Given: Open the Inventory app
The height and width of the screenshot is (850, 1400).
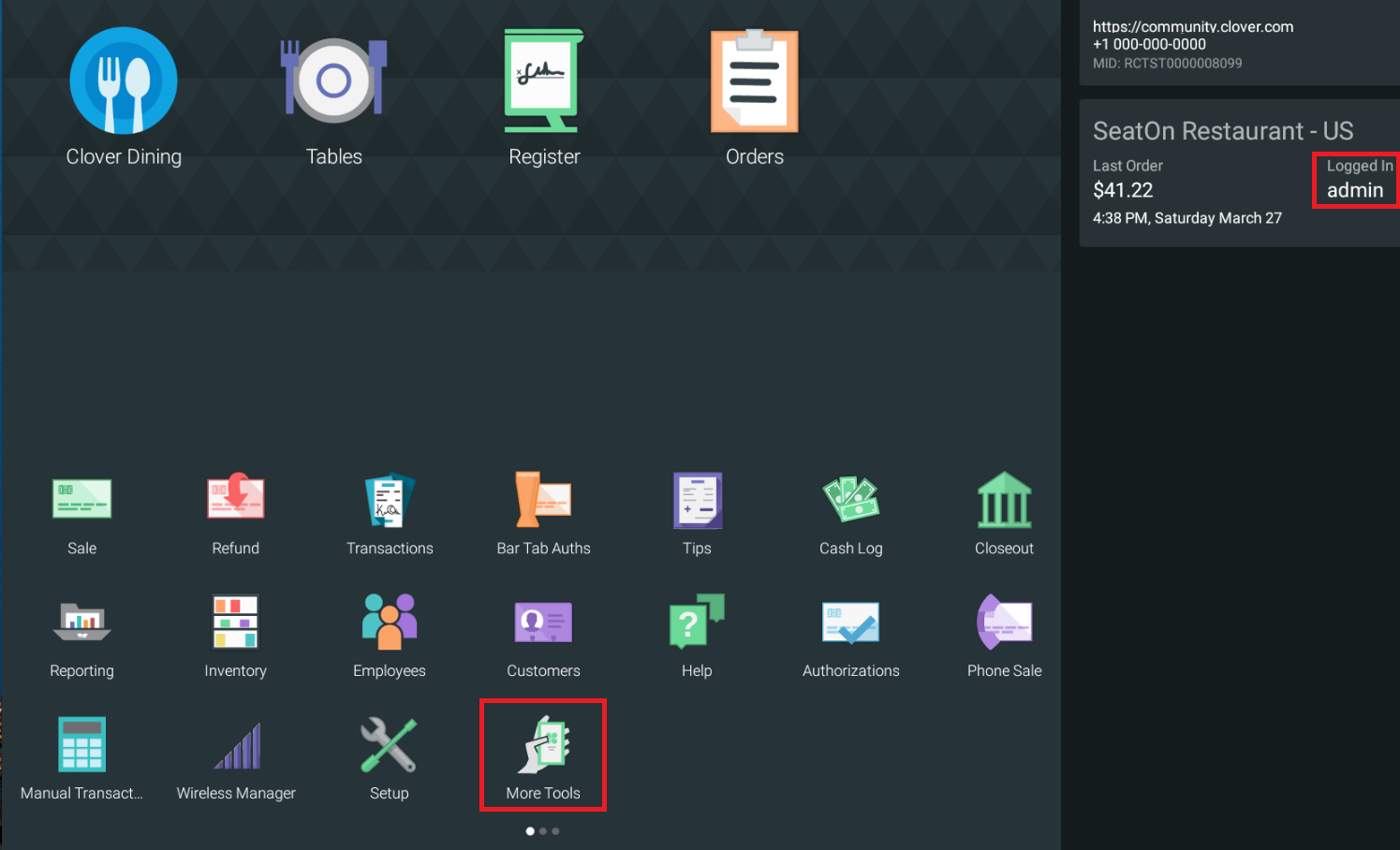Looking at the screenshot, I should pyautogui.click(x=235, y=623).
